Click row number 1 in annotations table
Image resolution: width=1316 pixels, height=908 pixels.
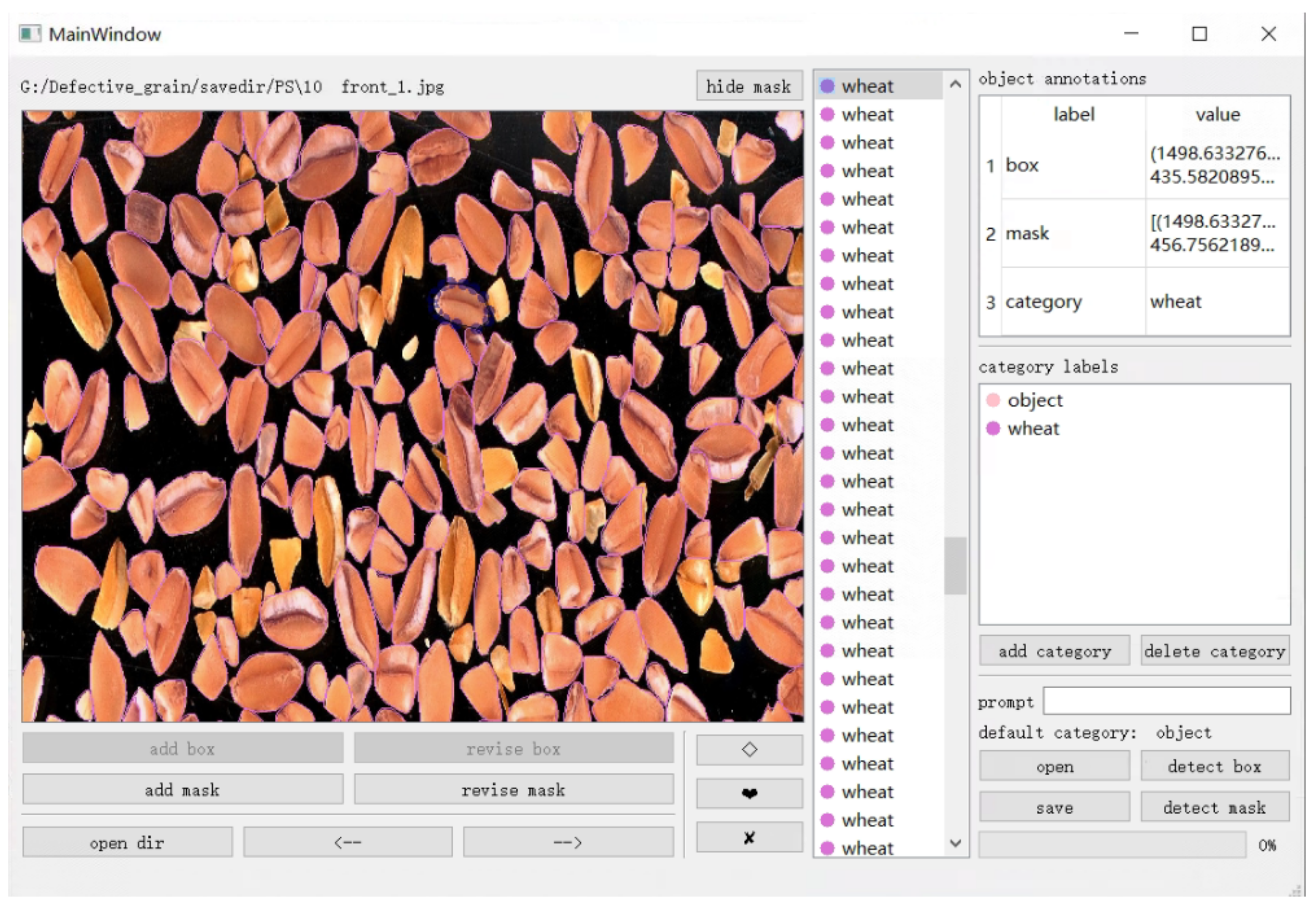coord(991,166)
